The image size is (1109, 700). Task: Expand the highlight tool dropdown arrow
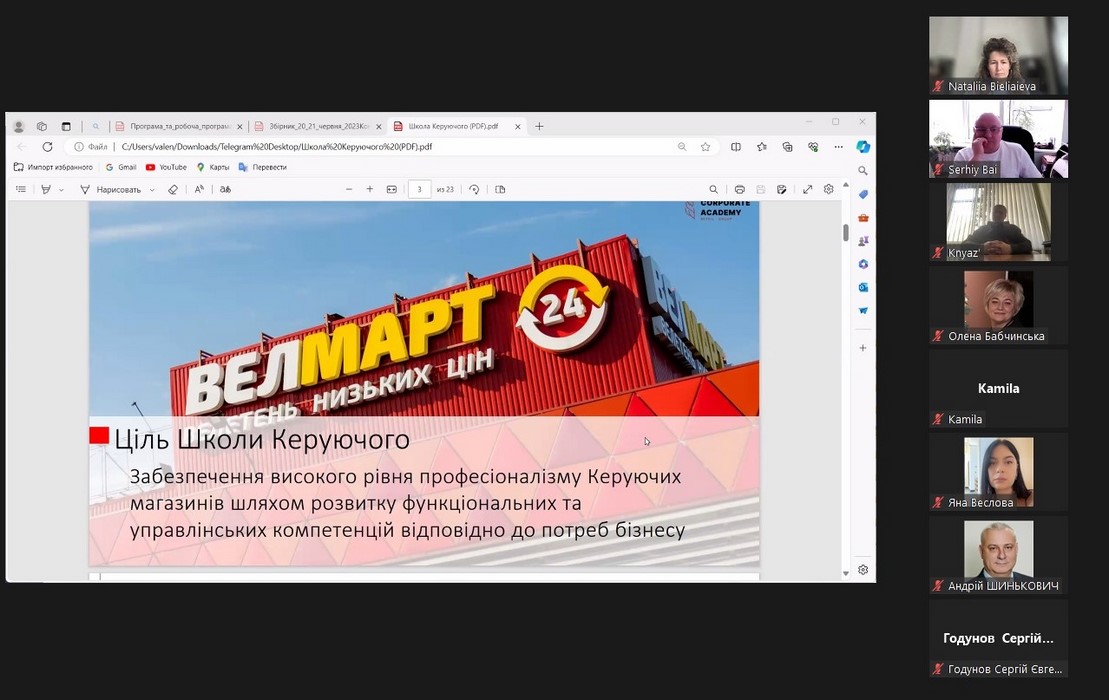[61, 190]
